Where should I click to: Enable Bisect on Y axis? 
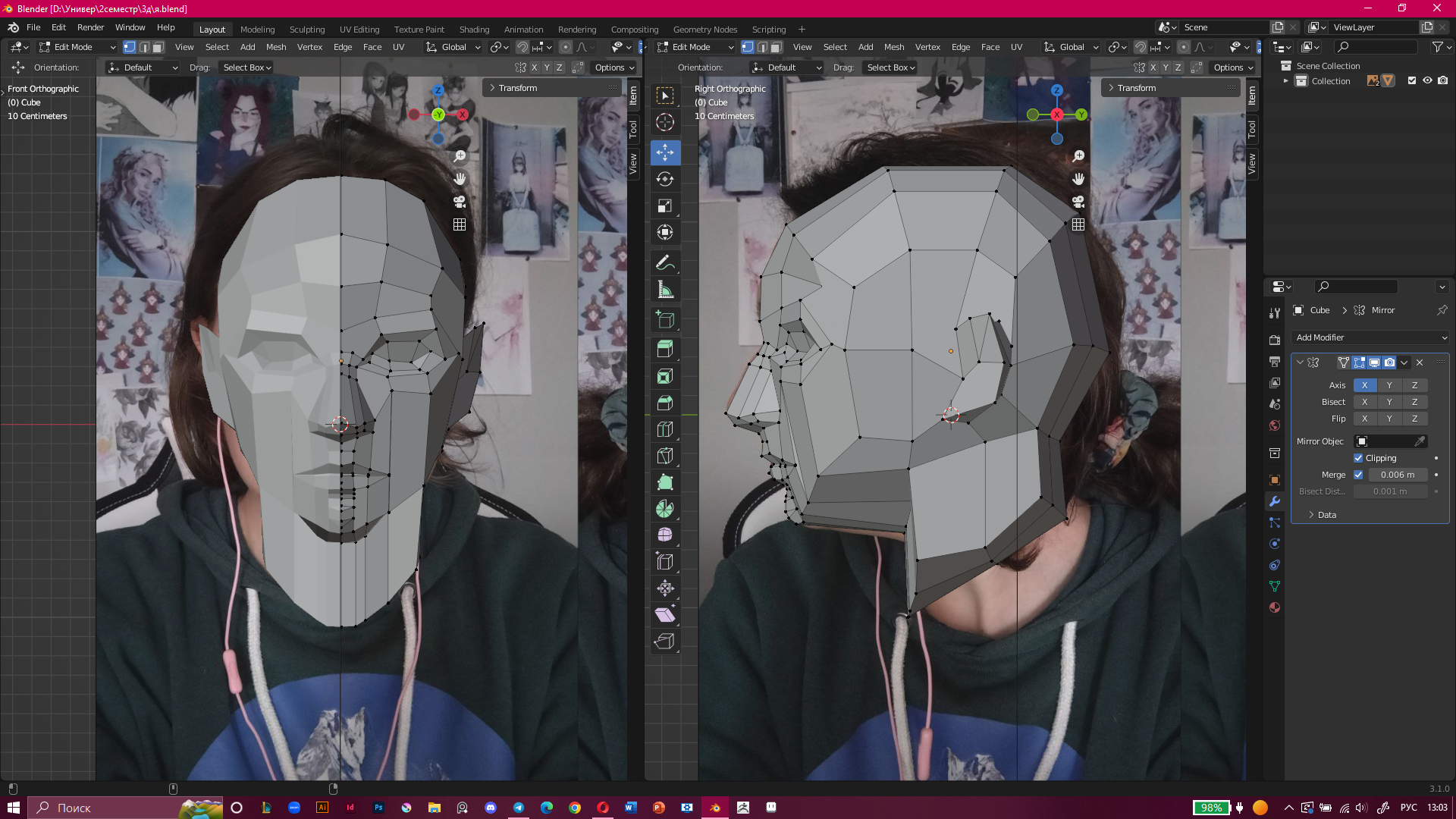click(1389, 402)
